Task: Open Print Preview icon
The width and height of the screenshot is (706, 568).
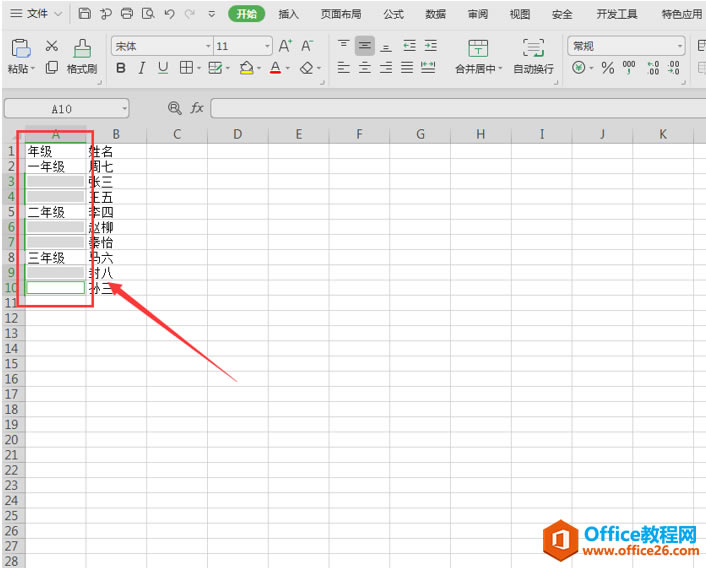Action: tap(148, 14)
